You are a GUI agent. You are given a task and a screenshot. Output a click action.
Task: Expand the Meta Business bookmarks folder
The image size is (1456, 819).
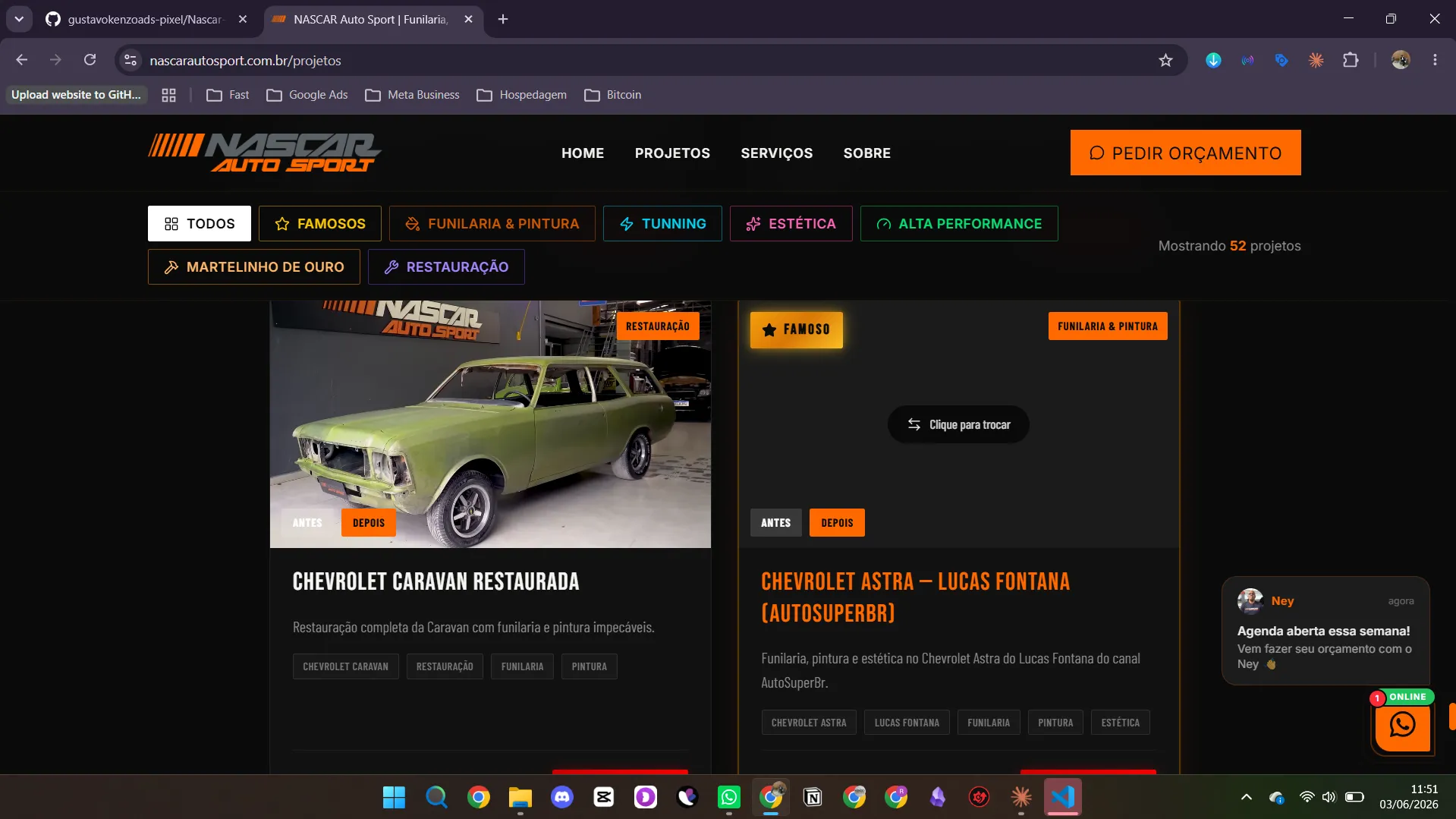coord(413,95)
